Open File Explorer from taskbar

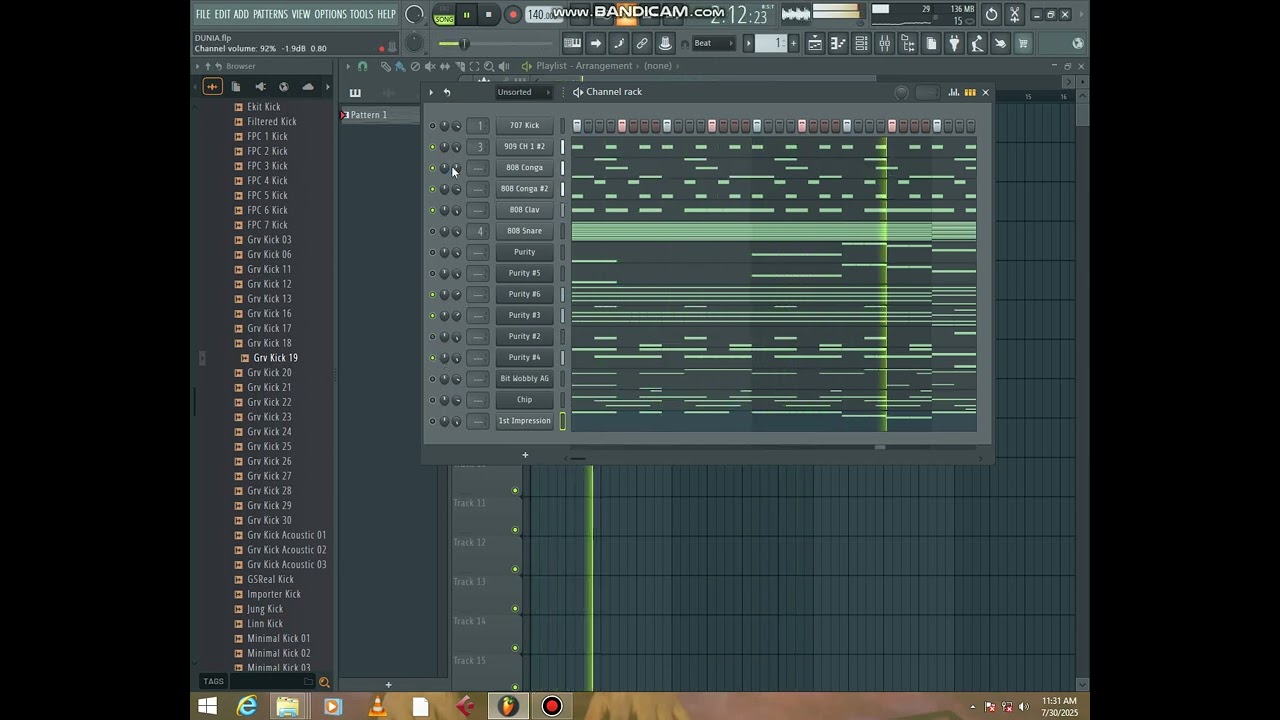288,707
